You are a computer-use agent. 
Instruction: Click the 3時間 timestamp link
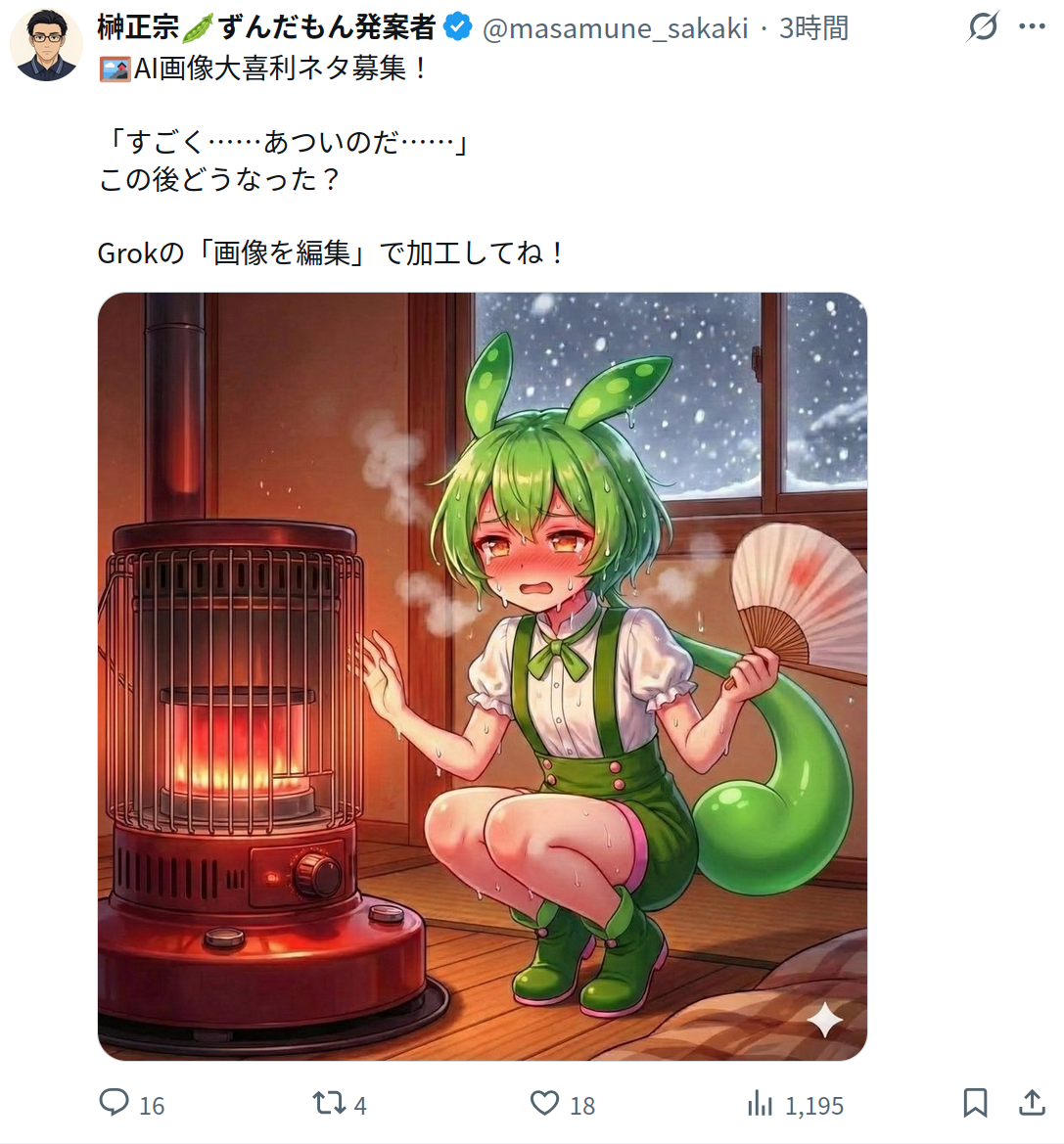(x=813, y=28)
